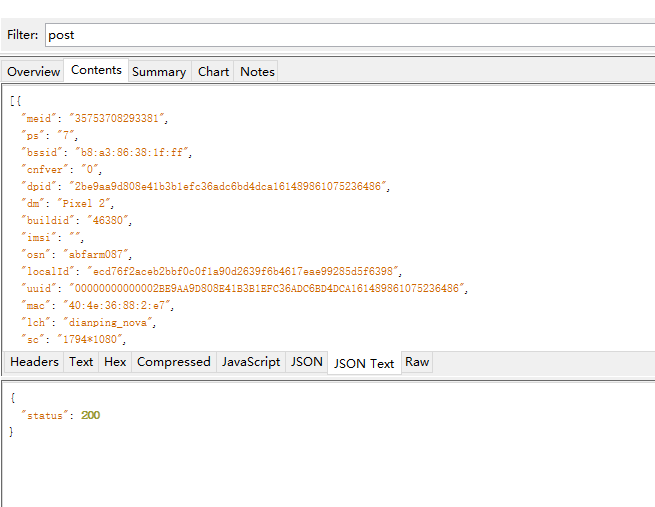Open the Raw response tab
The image size is (655, 507).
click(x=417, y=362)
